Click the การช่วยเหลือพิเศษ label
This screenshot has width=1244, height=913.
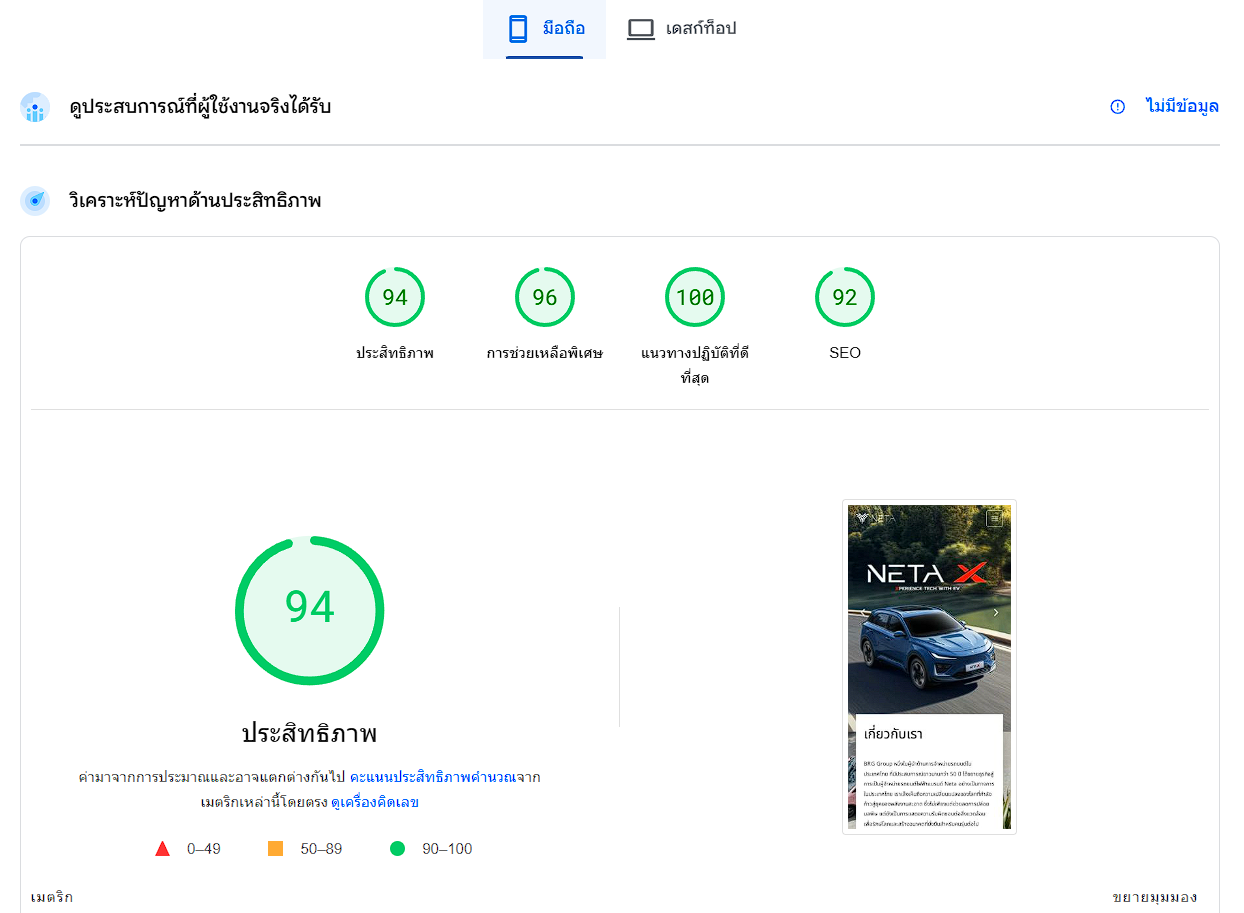click(545, 353)
